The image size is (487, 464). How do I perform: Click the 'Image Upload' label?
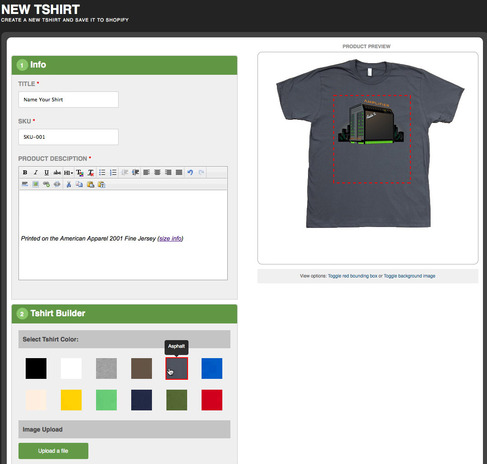42,429
